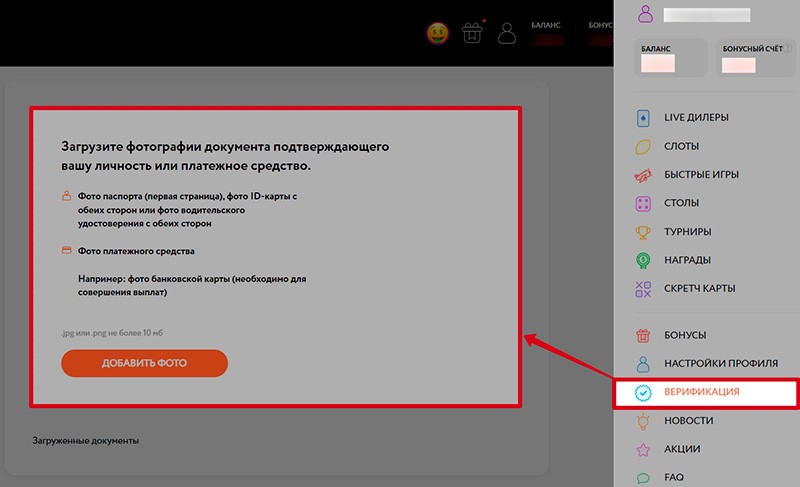Click the lightbulb News icon
Image resolution: width=800 pixels, height=487 pixels.
click(643, 421)
